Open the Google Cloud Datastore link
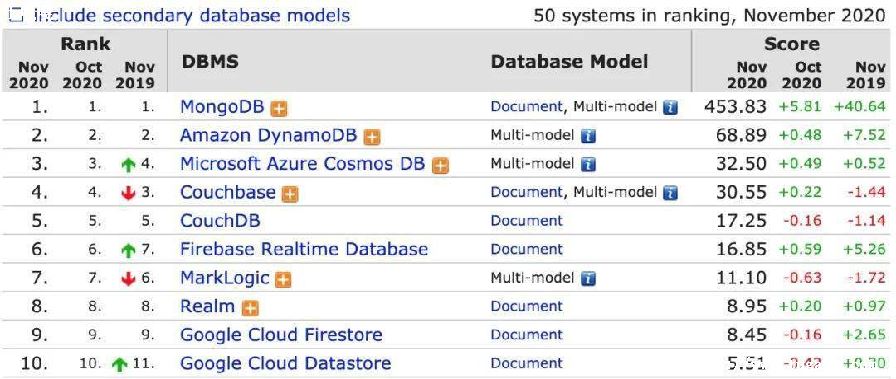 tap(286, 364)
